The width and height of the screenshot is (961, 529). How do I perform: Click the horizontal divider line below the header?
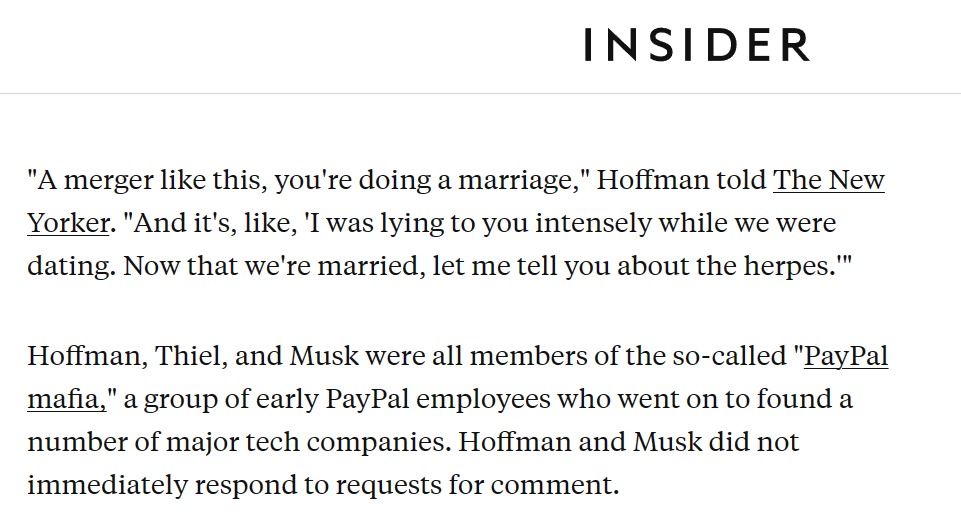(480, 93)
